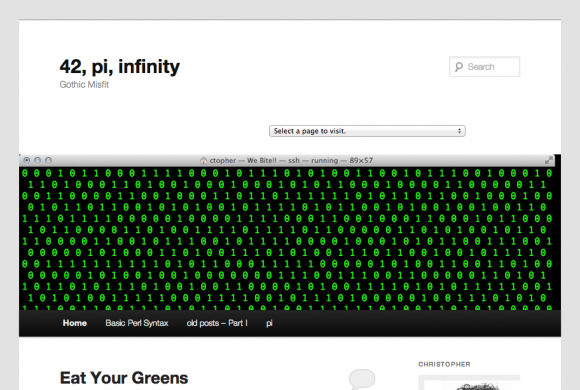Click the 'Gothic Misfit' tagline text
Viewport: 580px width, 390px height.
pyautogui.click(x=84, y=85)
